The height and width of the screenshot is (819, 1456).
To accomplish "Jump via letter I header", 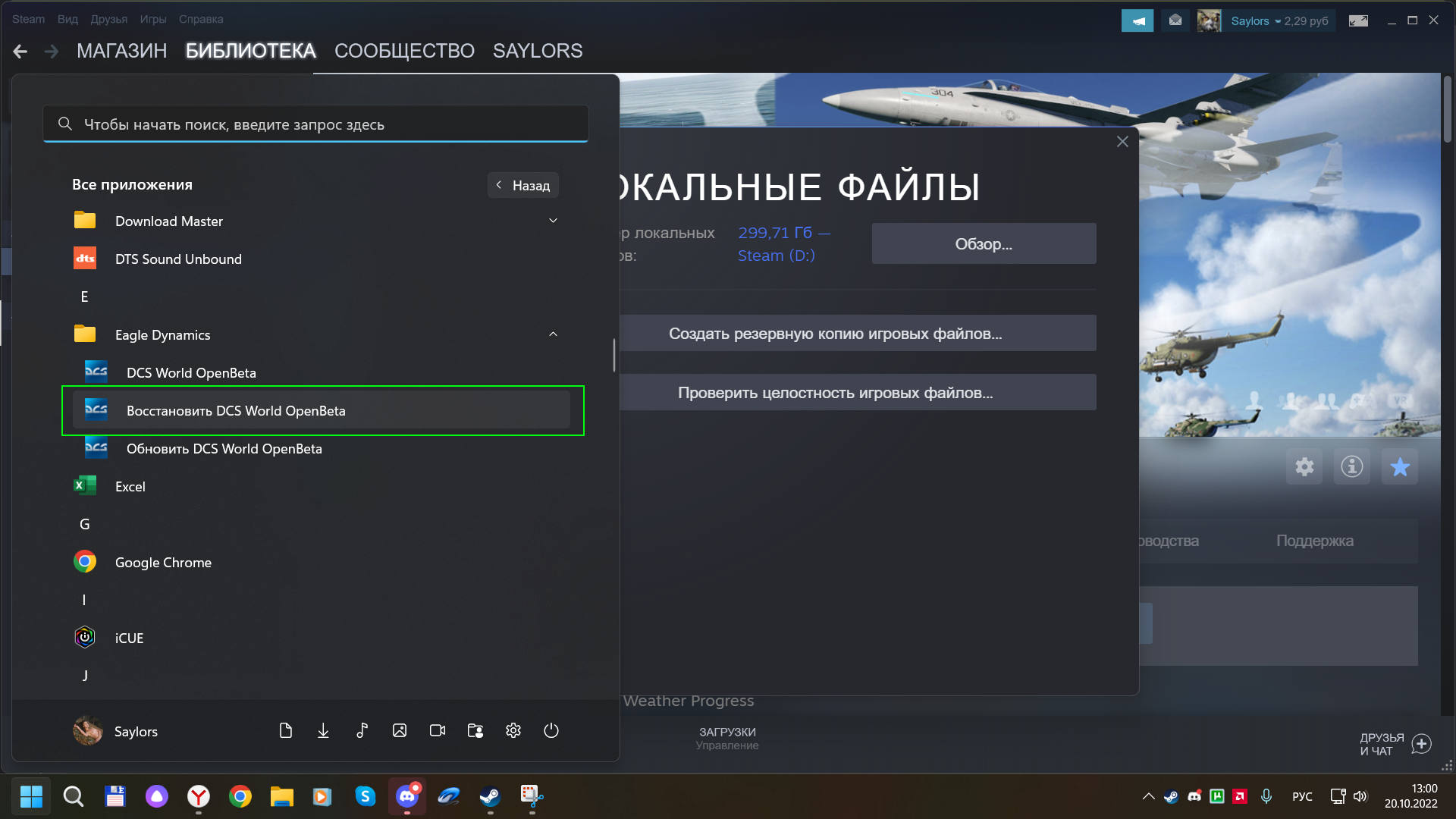I will 84,600.
